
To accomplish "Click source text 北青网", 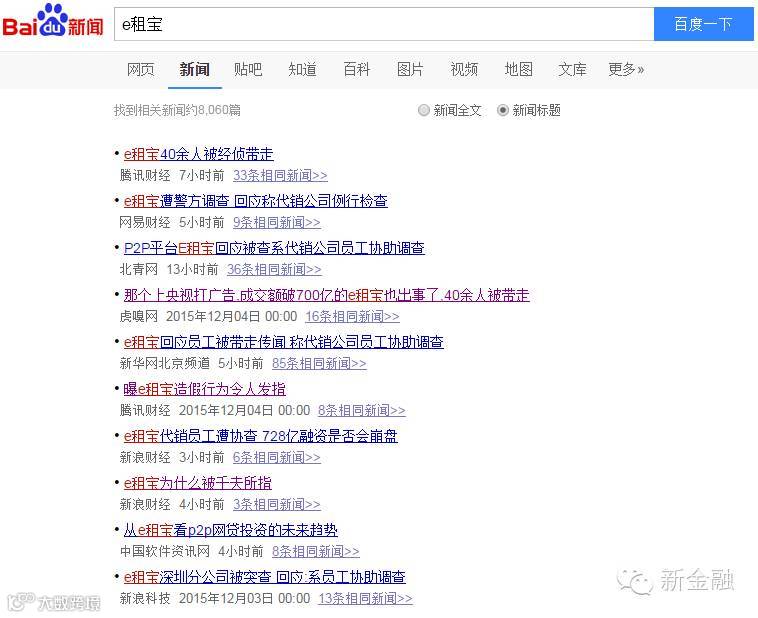I will 139,269.
